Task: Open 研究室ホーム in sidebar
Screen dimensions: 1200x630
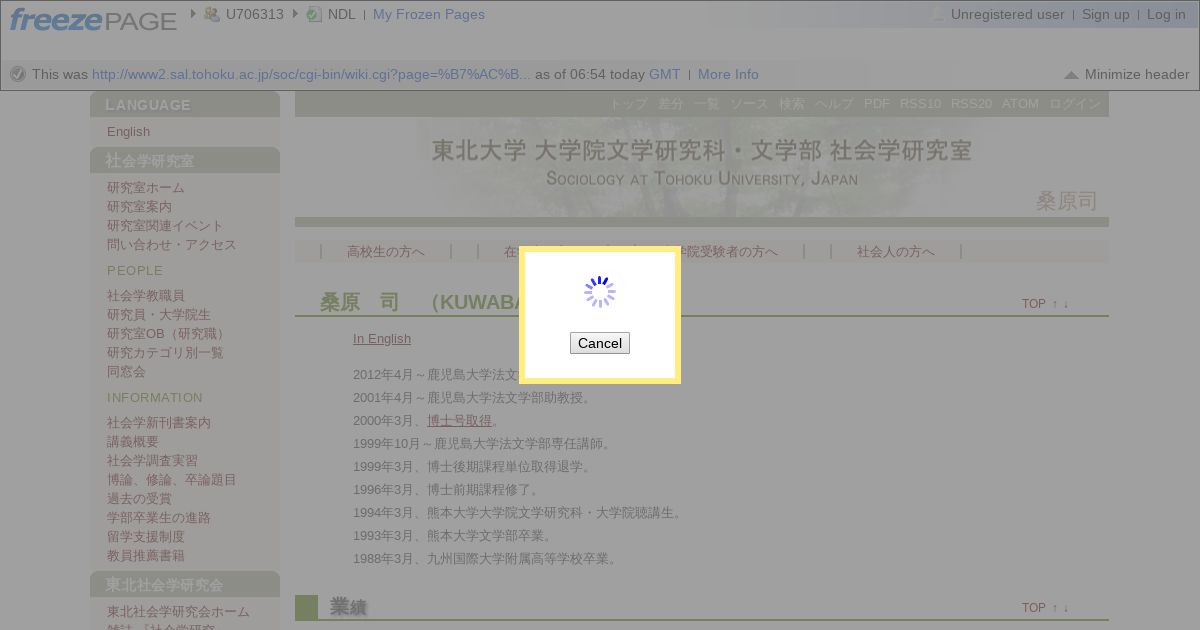Action: (146, 187)
